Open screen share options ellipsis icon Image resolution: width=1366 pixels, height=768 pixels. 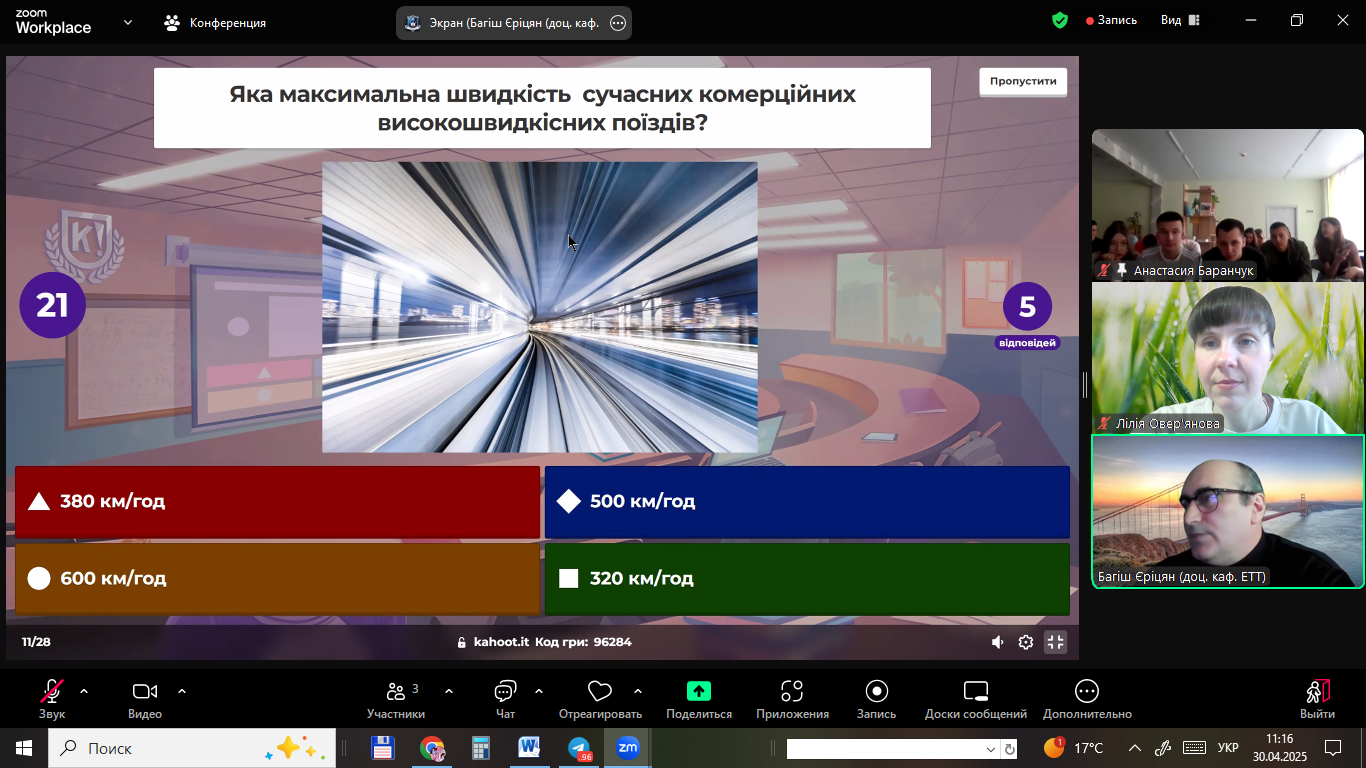point(618,23)
